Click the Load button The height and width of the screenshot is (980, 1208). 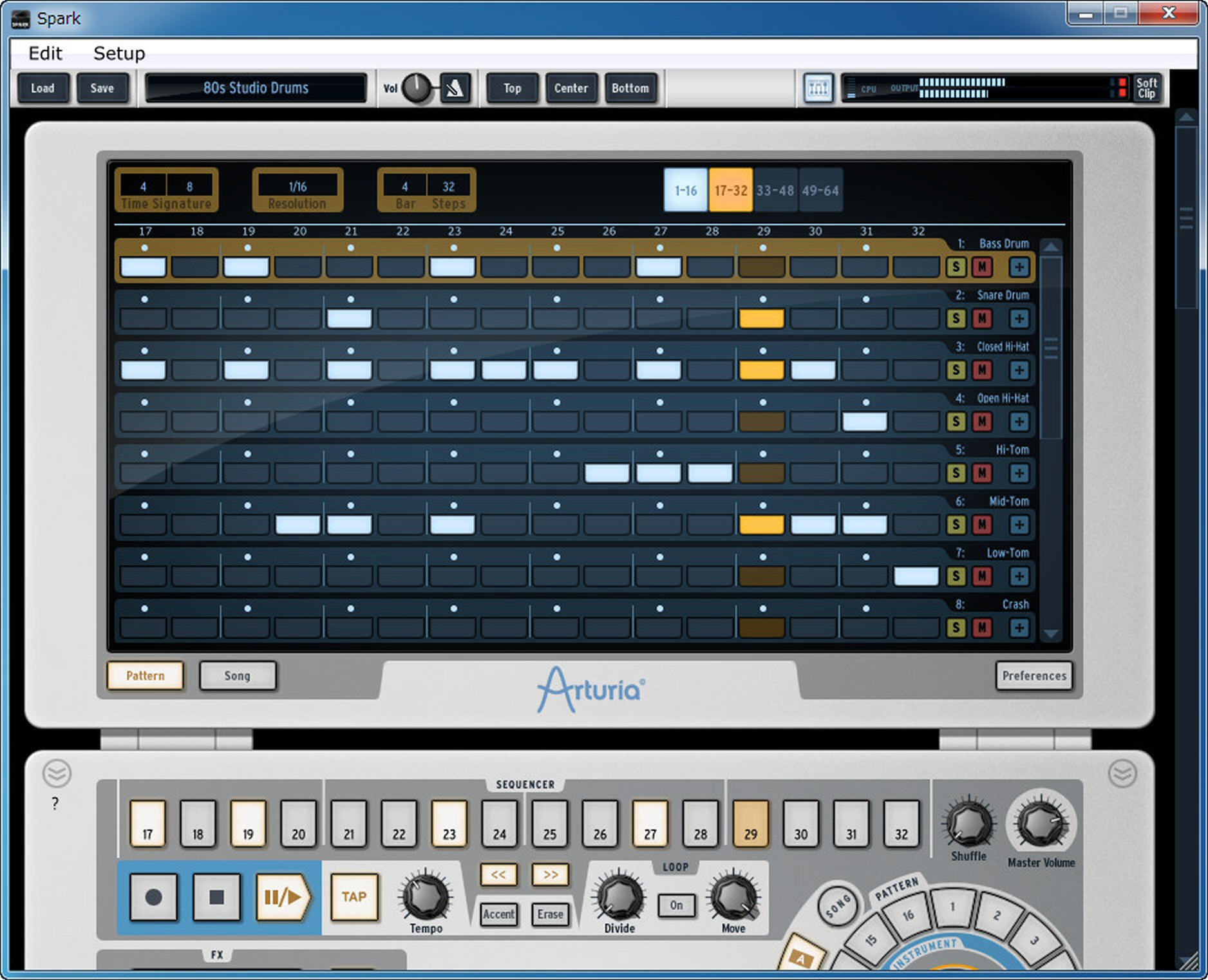tap(42, 88)
